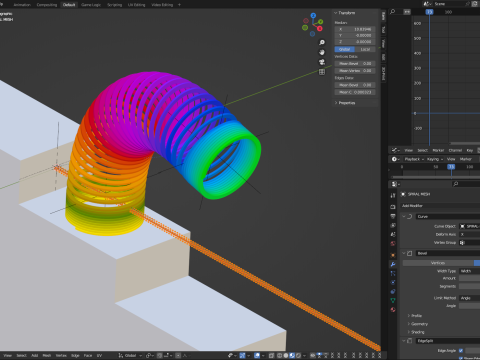Expand the Shading subpanel
The height and width of the screenshot is (360, 480).
click(x=409, y=332)
